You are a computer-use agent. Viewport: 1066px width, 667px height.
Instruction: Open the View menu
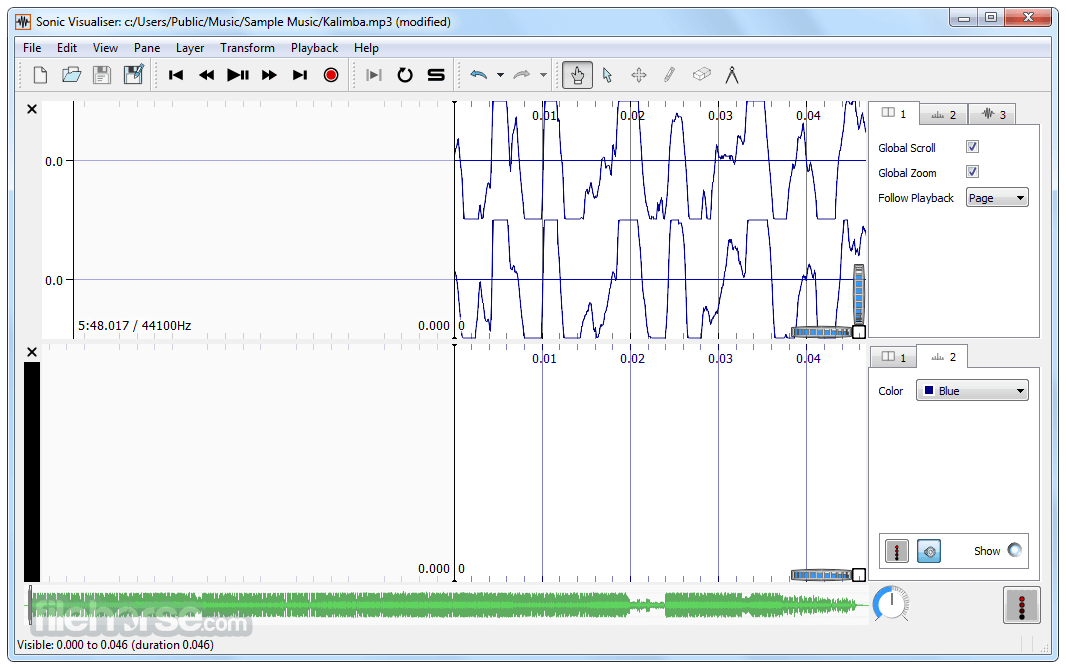pos(105,48)
